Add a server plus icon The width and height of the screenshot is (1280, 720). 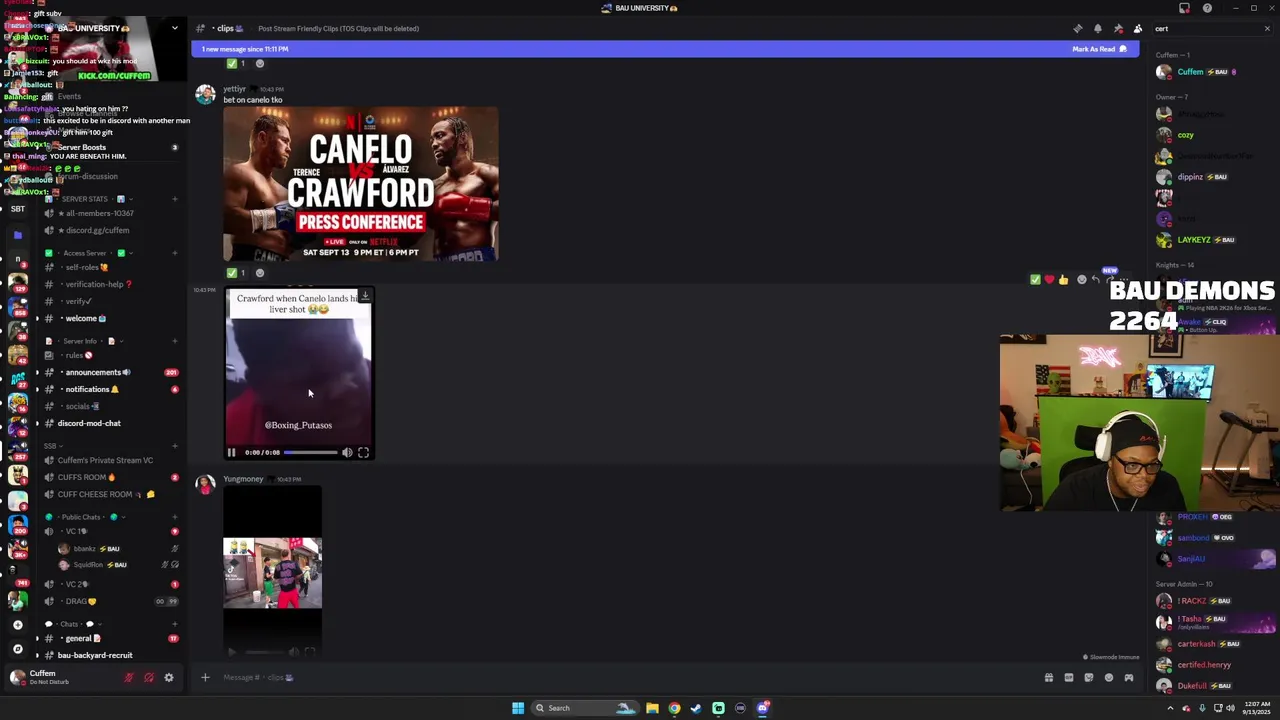[x=17, y=625]
